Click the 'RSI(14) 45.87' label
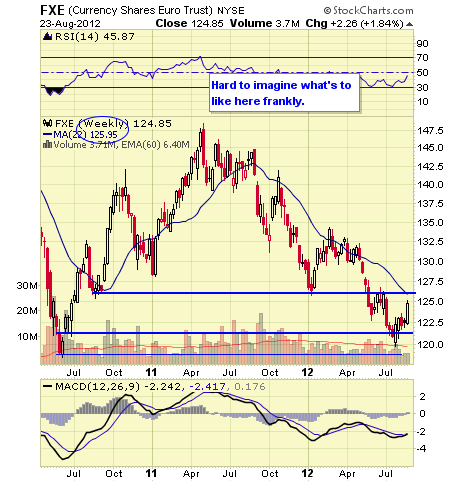Image resolution: width=460 pixels, height=482 pixels. [95, 36]
